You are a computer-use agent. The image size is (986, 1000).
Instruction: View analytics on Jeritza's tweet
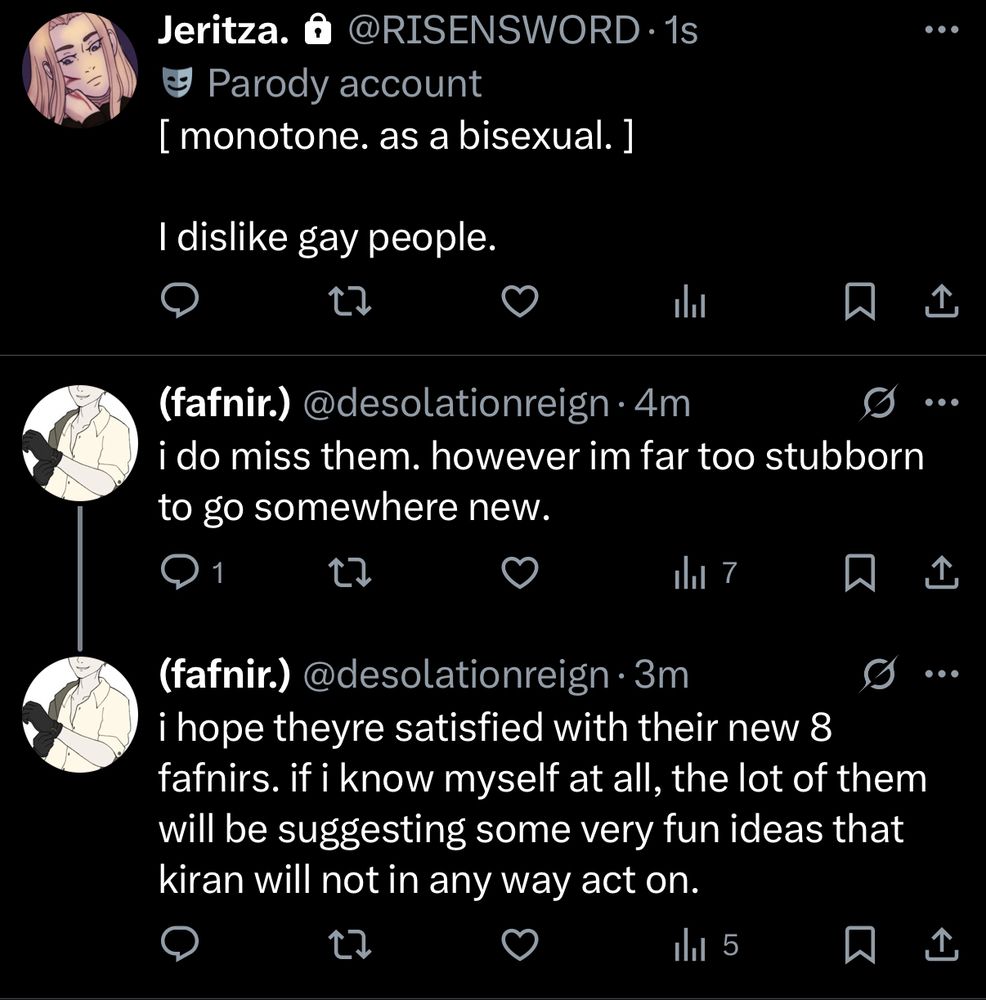pyautogui.click(x=688, y=301)
